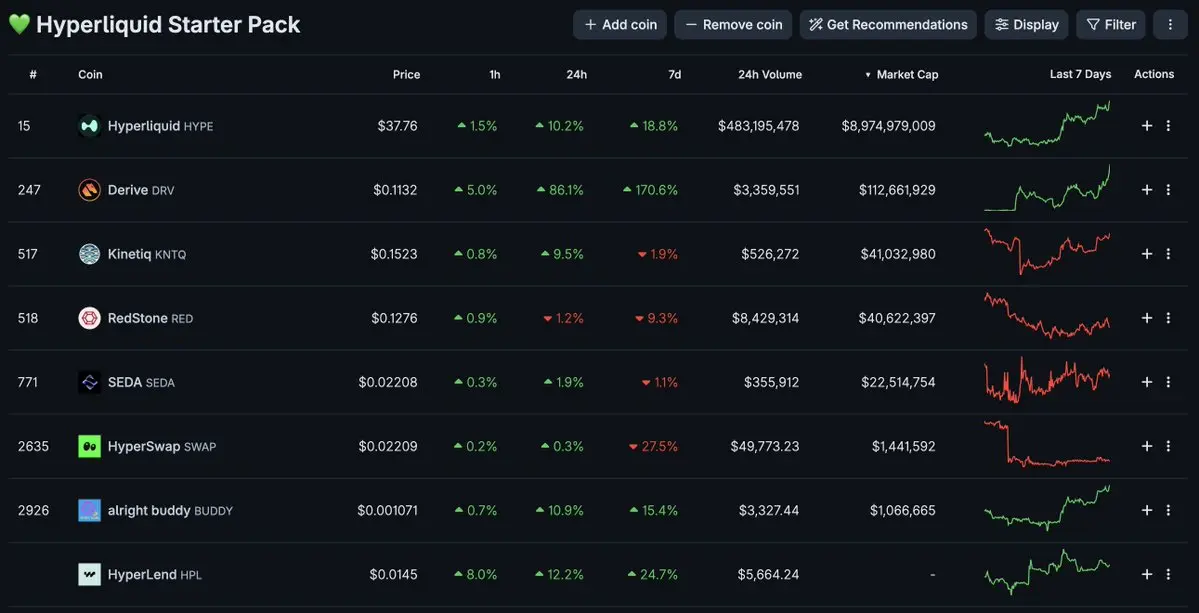Open RedStone 7-day sparkline chart
Screen dimensions: 1199x613
point(1047,316)
